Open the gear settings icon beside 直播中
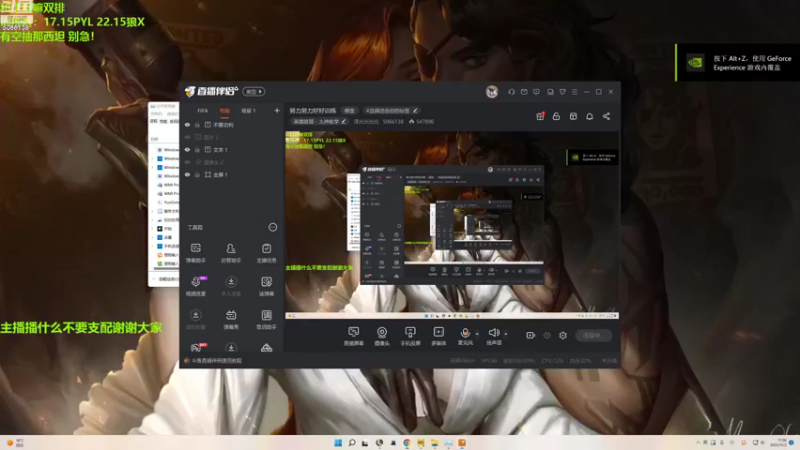800x450 pixels. tap(563, 335)
